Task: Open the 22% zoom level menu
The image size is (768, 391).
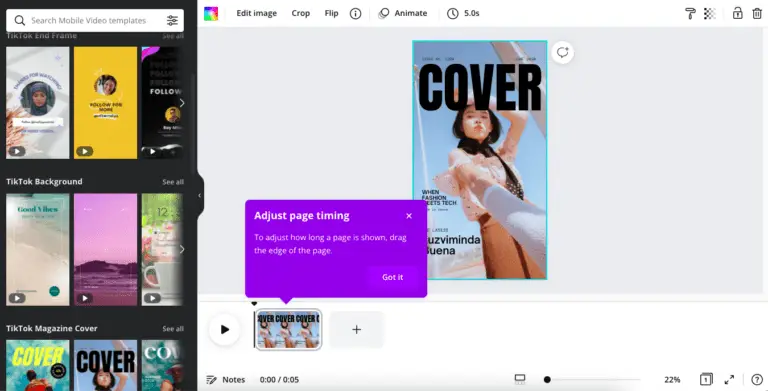Action: tap(672, 379)
